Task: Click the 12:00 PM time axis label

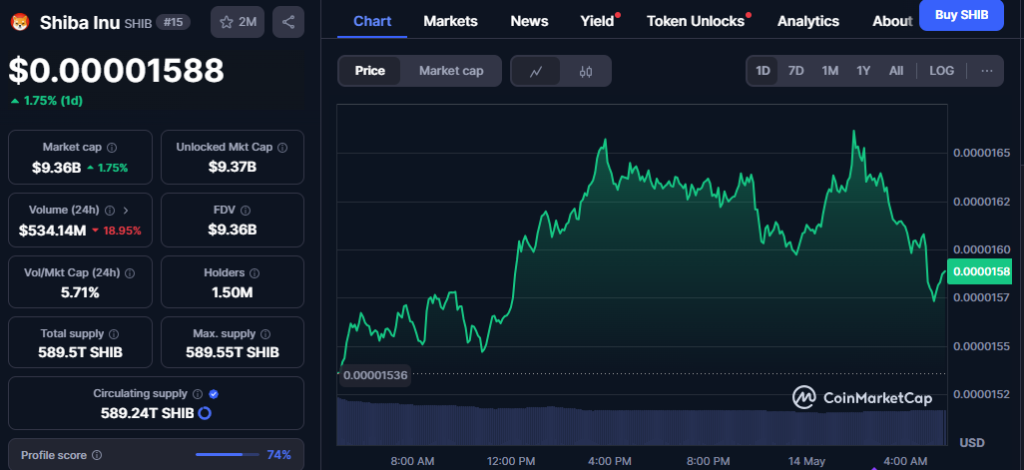Action: (x=511, y=461)
